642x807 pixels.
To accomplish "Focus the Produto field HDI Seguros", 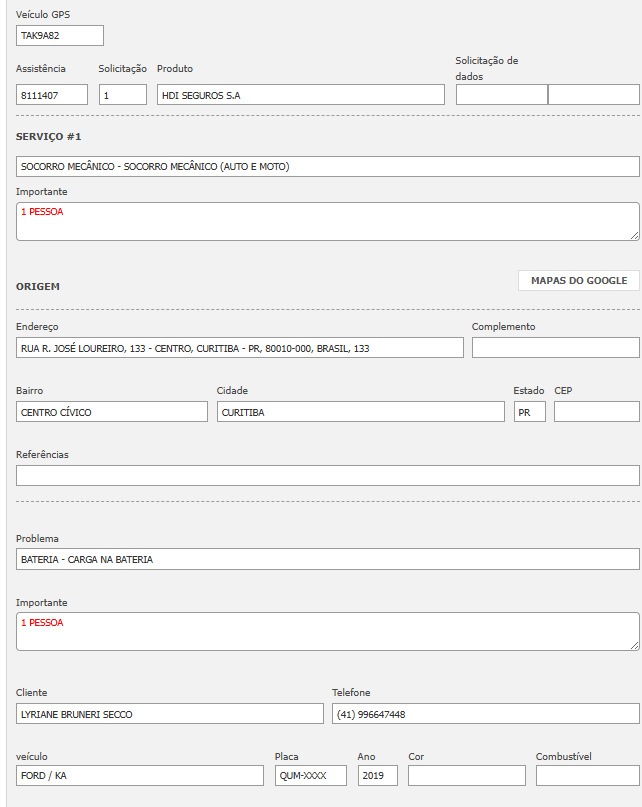I will point(300,95).
